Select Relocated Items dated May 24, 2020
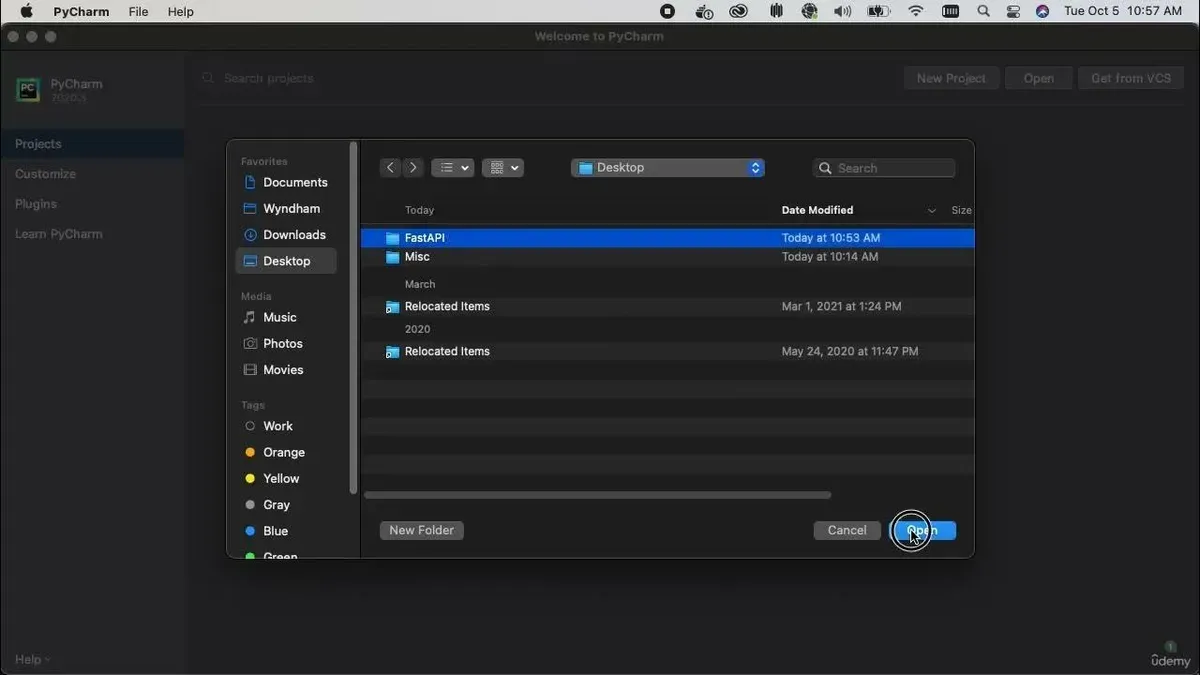Screen dimensions: 1200x675 [667, 351]
